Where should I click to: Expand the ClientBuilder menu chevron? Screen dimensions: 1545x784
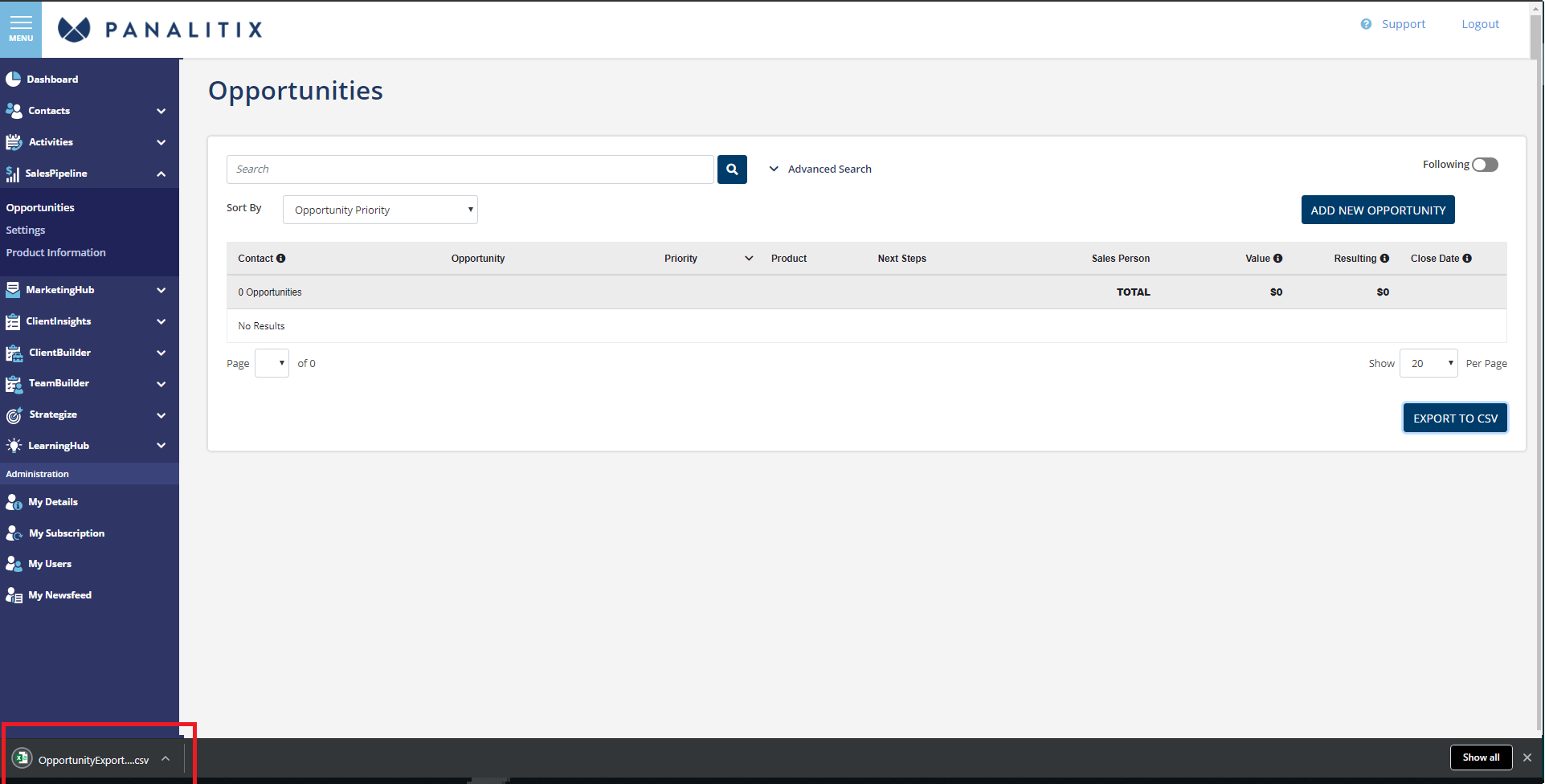click(x=161, y=353)
